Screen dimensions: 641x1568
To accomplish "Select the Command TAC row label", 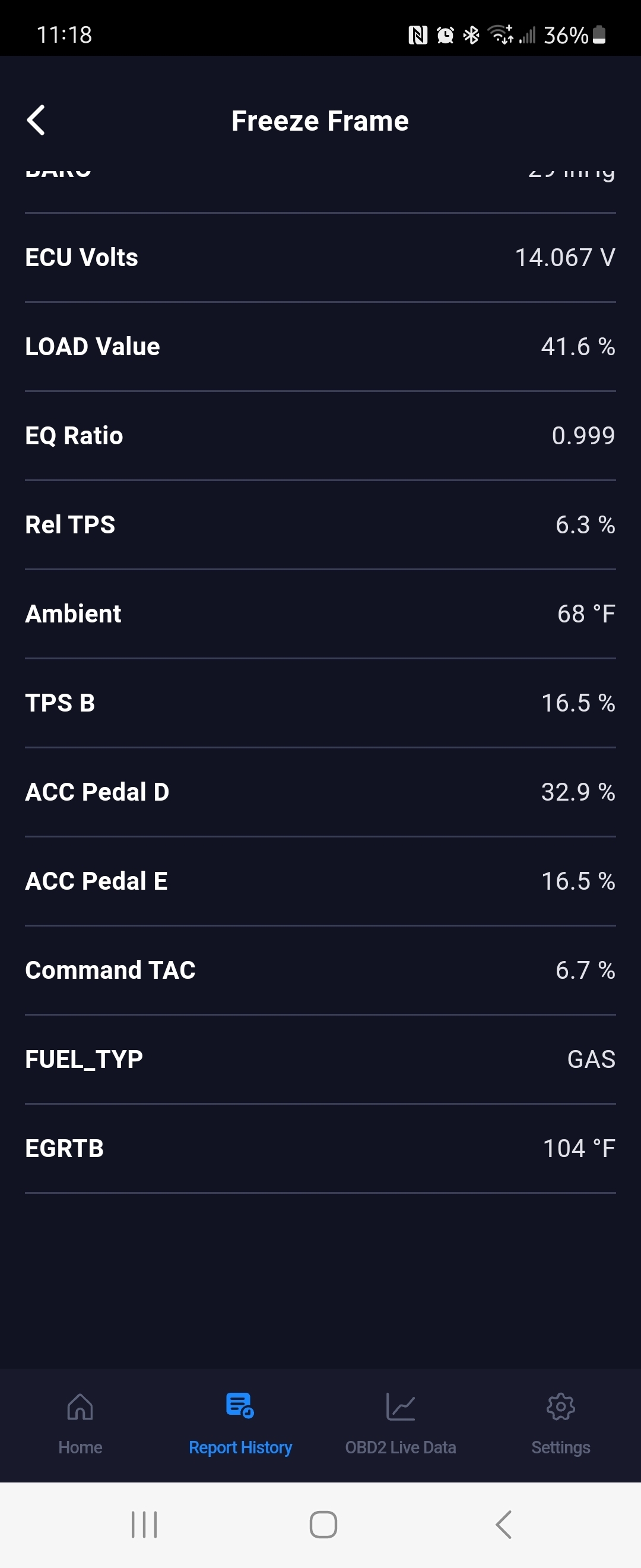I will click(110, 970).
